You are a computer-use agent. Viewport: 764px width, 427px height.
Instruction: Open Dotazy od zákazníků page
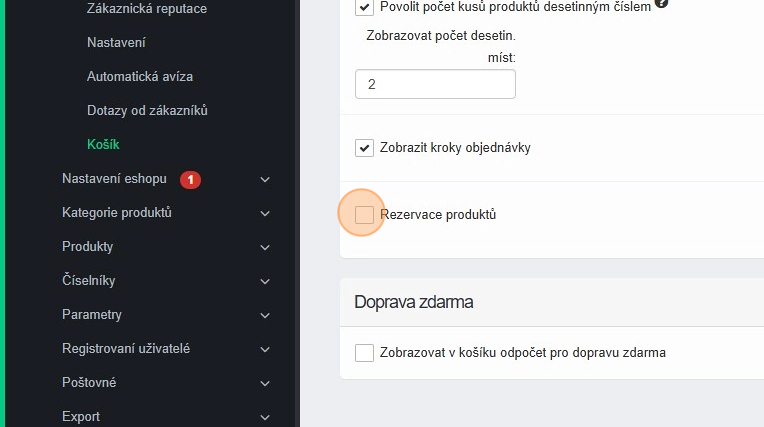tap(147, 111)
